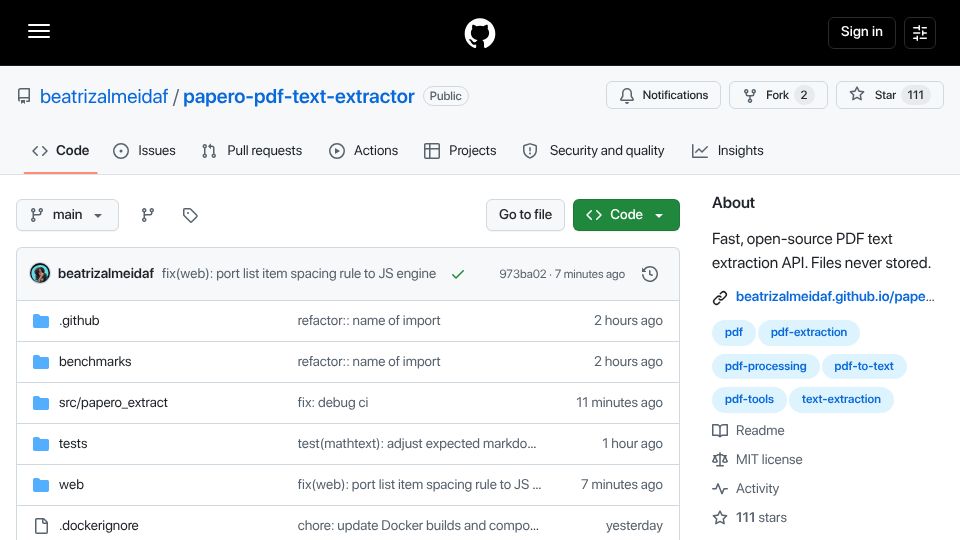Open the appearance settings sliders icon
The image size is (960, 540).
coord(920,32)
